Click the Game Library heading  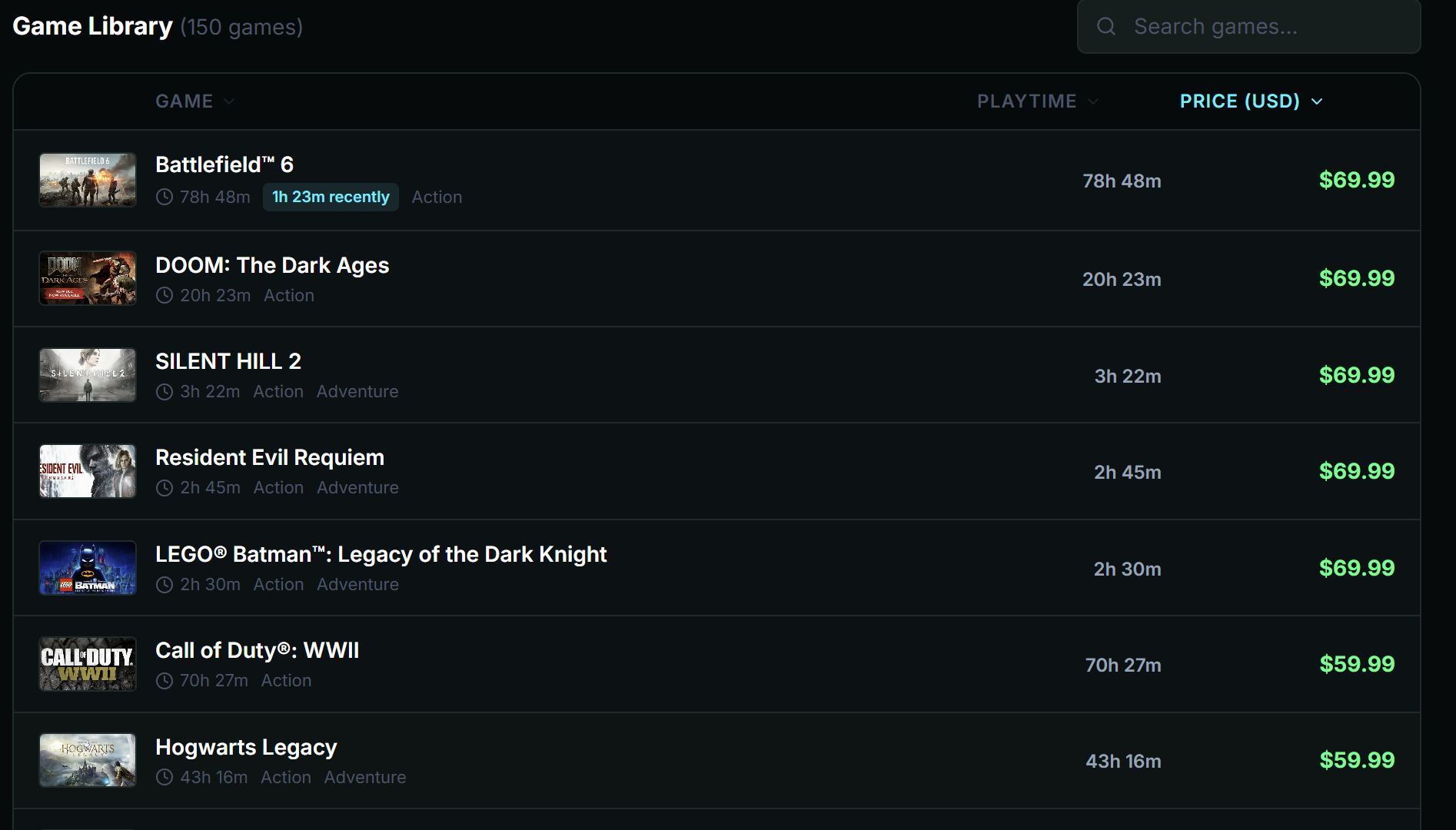click(x=92, y=26)
